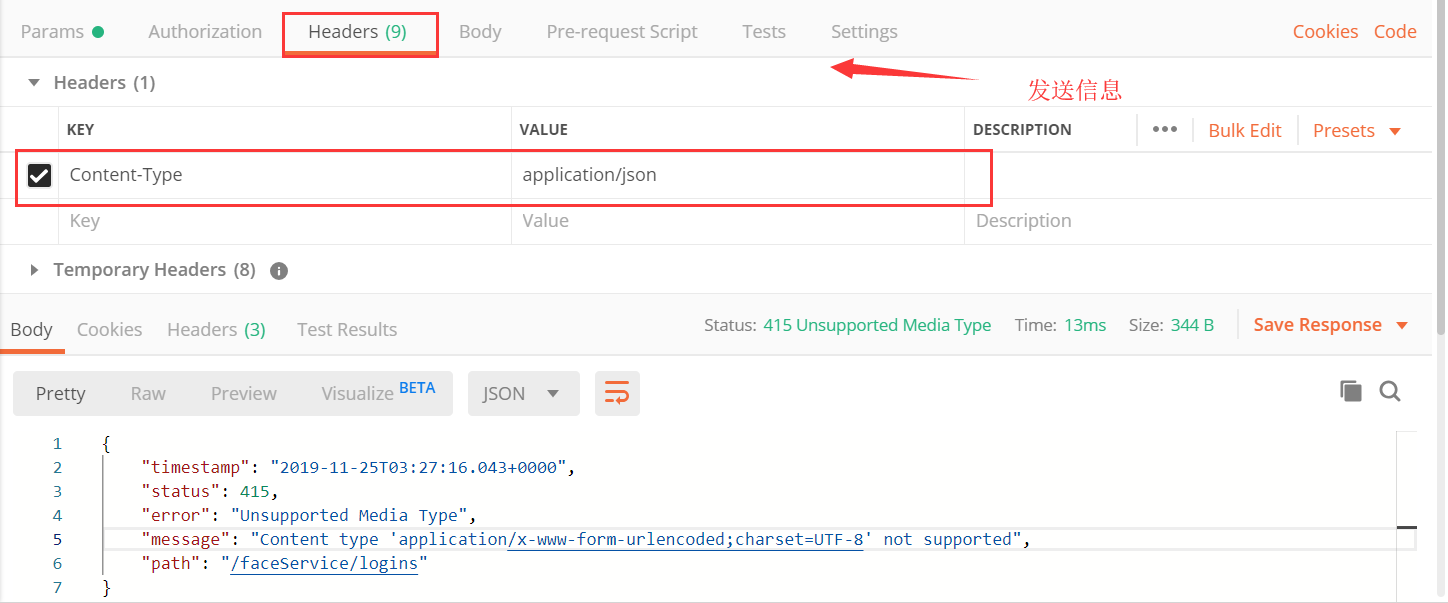Open the Pre-request Script tab
The height and width of the screenshot is (603, 1448).
pos(621,31)
